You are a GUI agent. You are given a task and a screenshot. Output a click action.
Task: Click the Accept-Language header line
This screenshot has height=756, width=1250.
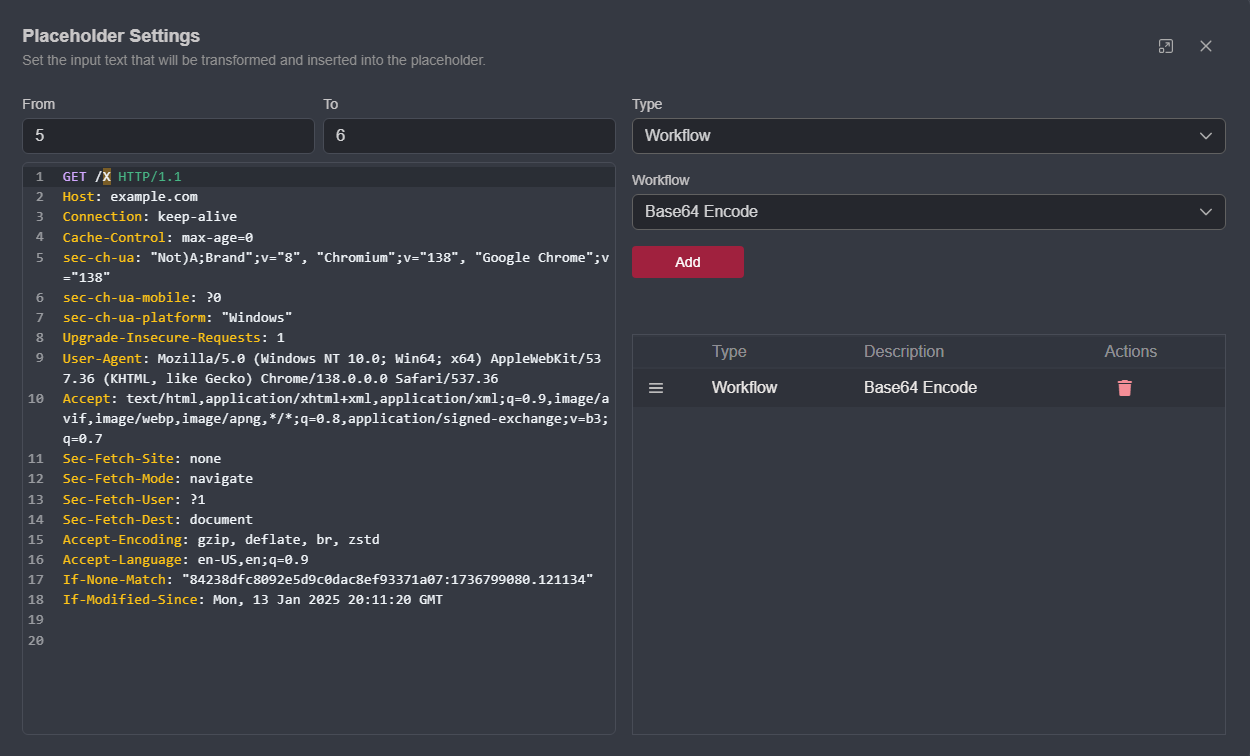coord(185,560)
